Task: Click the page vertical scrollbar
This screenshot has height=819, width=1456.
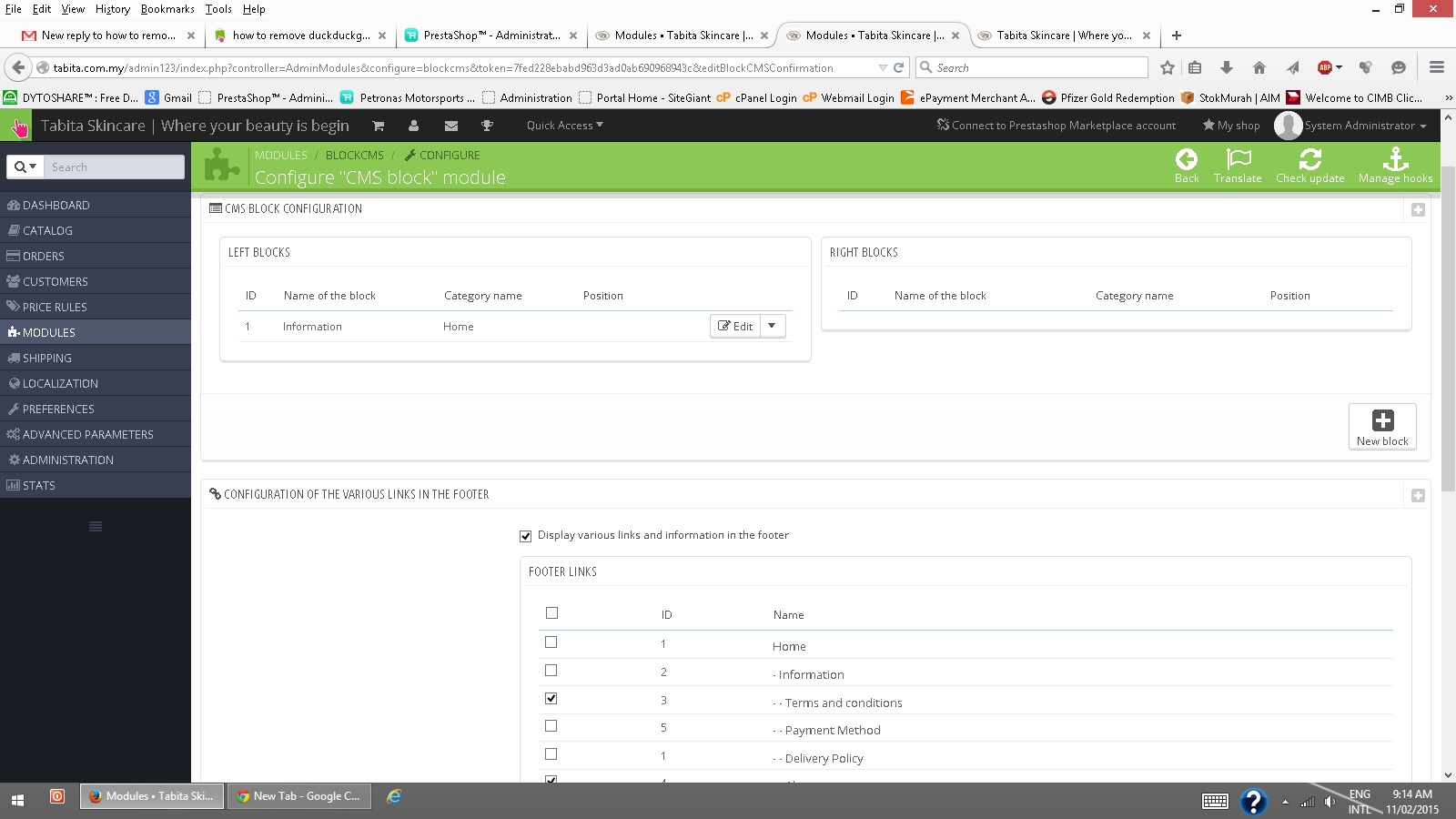Action: pos(1449,329)
